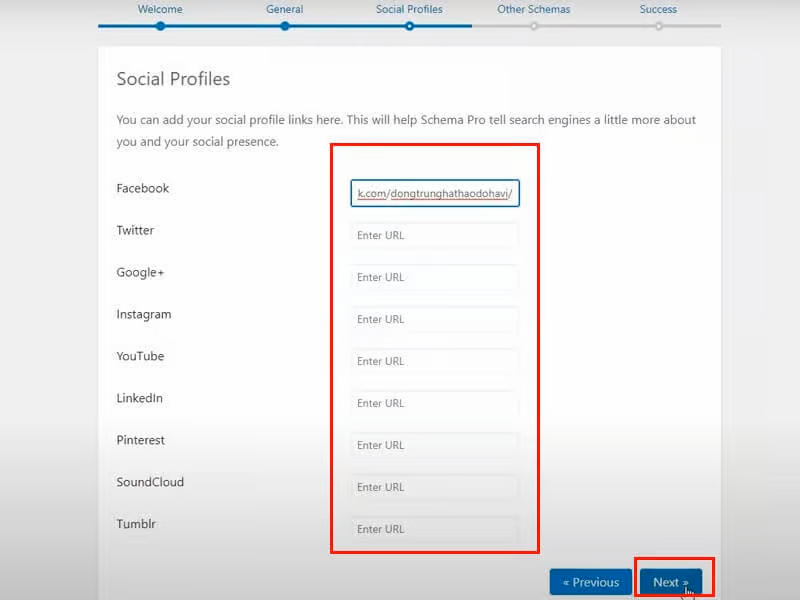Click the YouTube URL input field

tap(434, 361)
